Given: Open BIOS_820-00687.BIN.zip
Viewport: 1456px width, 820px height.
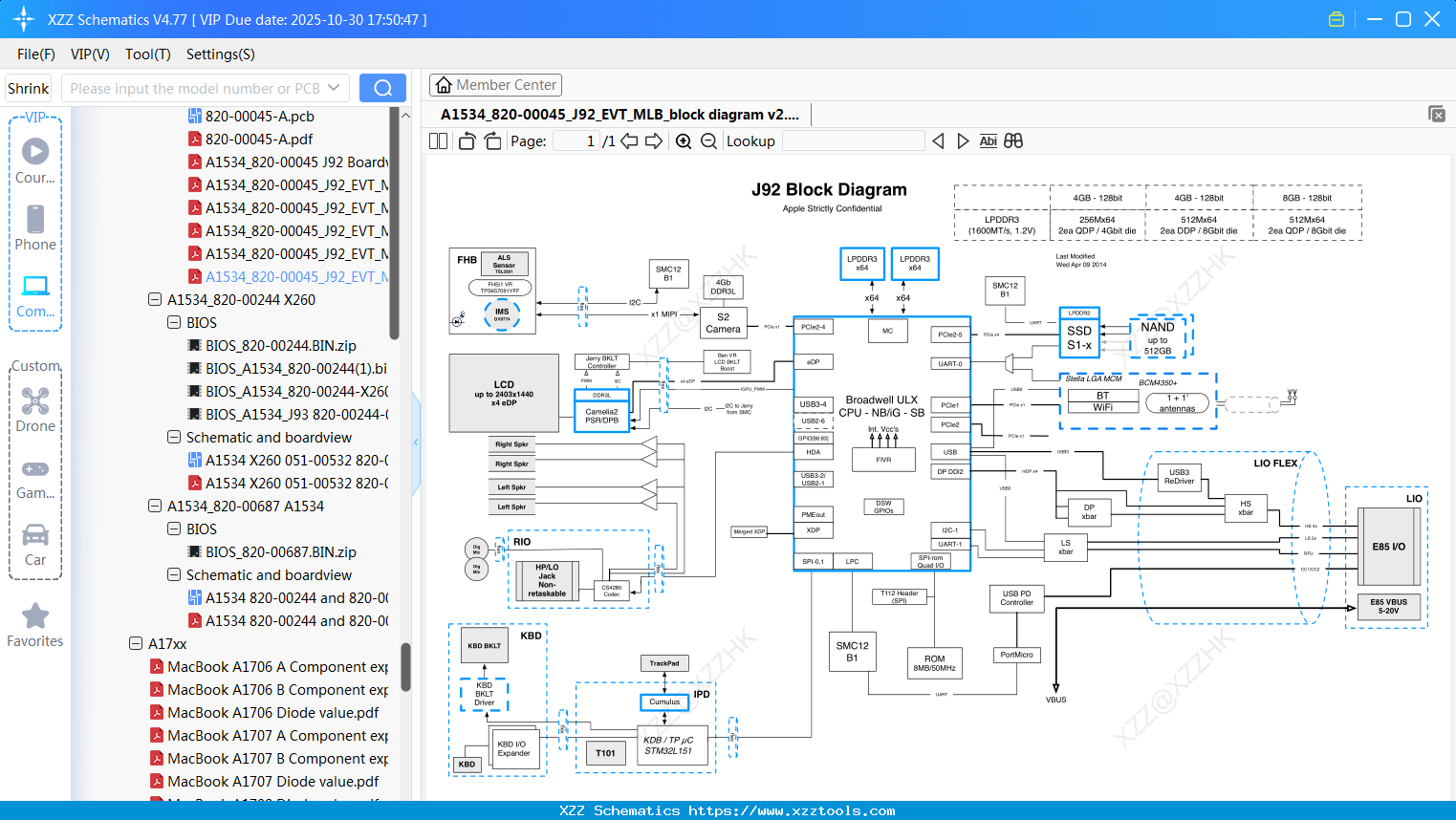Looking at the screenshot, I should tap(281, 552).
